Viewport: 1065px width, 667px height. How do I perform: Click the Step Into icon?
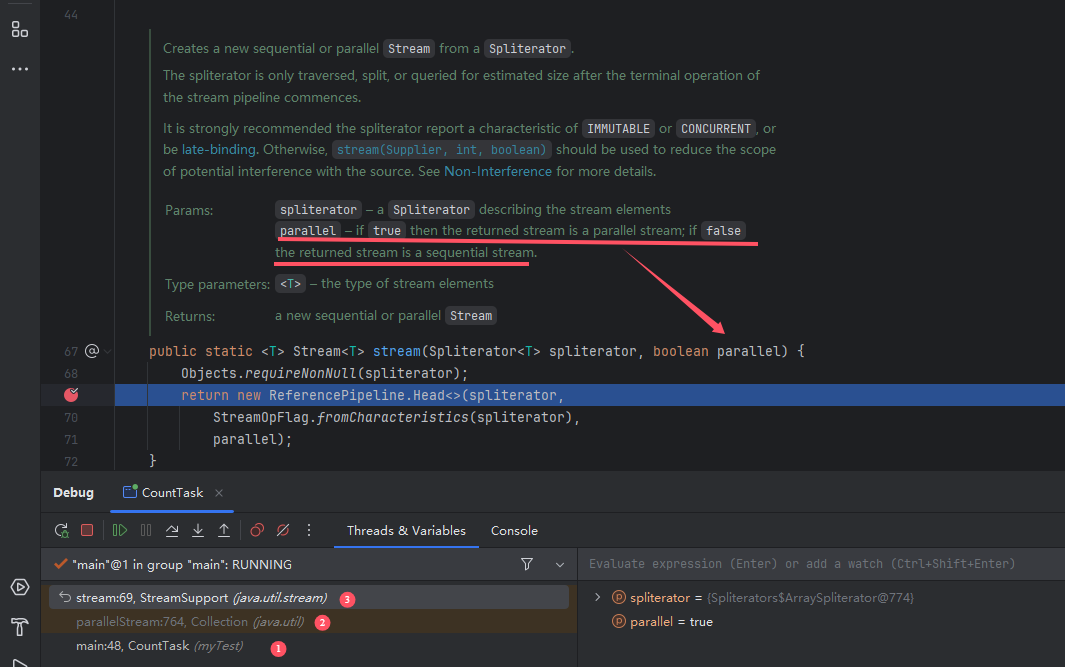(198, 531)
